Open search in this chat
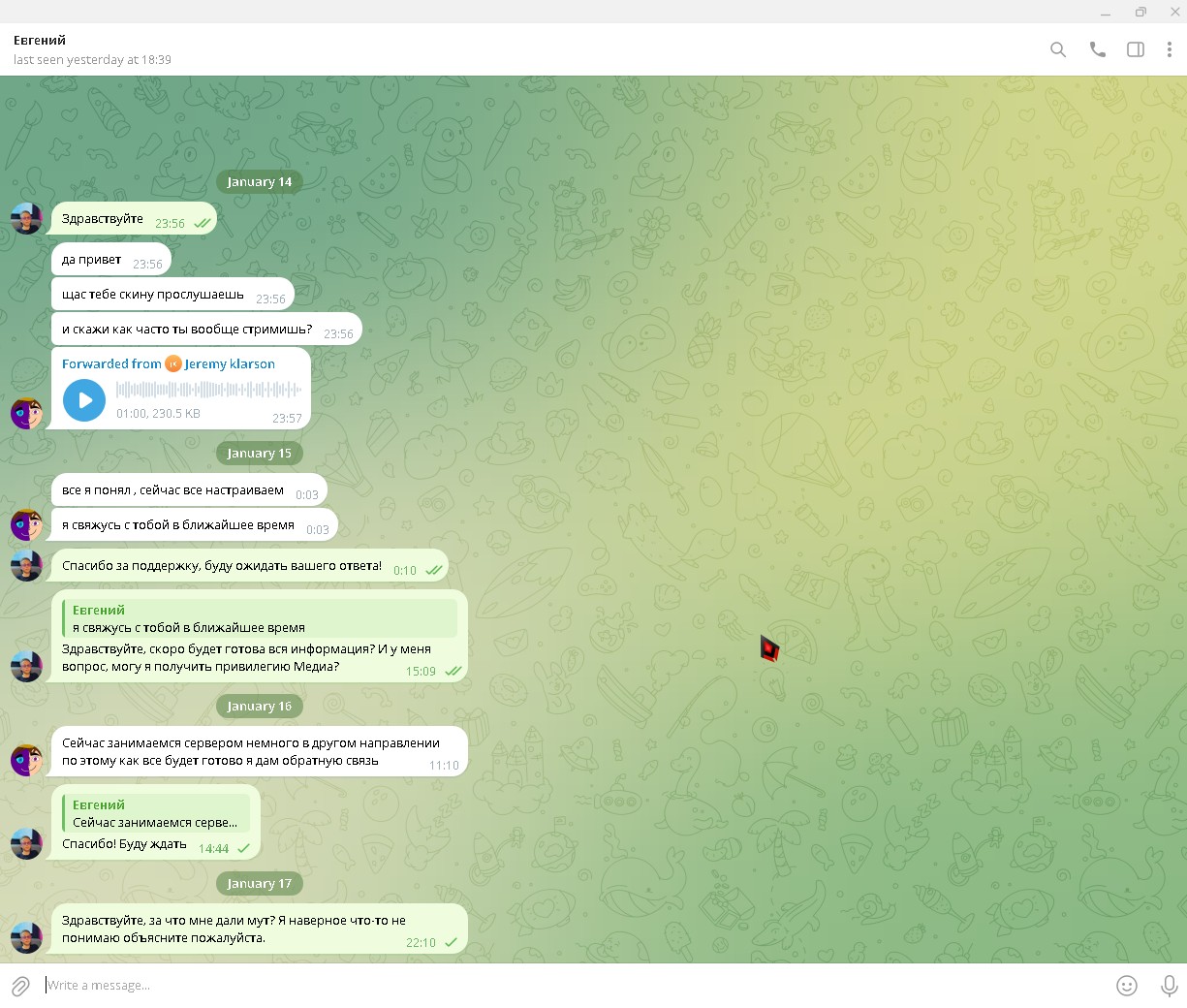1187x1008 pixels. tap(1058, 49)
